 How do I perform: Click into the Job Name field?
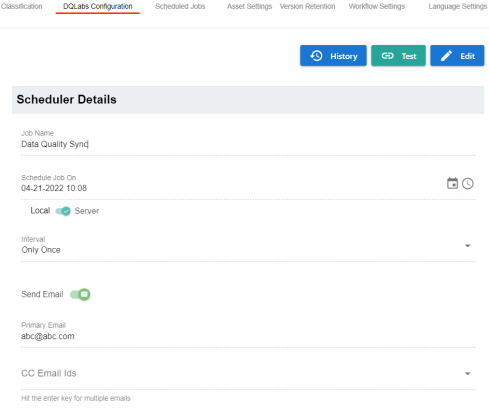click(248, 144)
